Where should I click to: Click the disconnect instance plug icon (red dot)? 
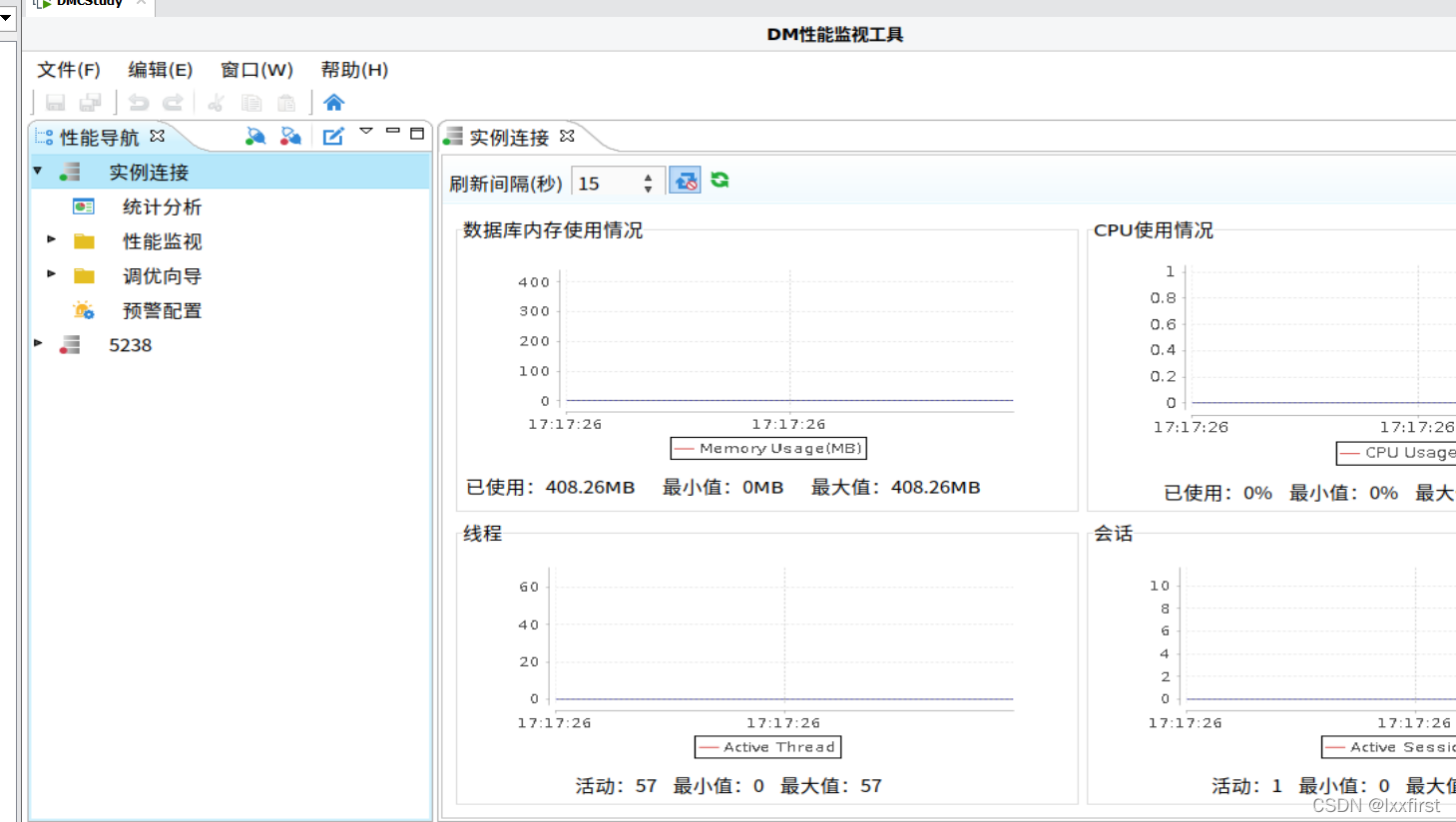tap(290, 136)
